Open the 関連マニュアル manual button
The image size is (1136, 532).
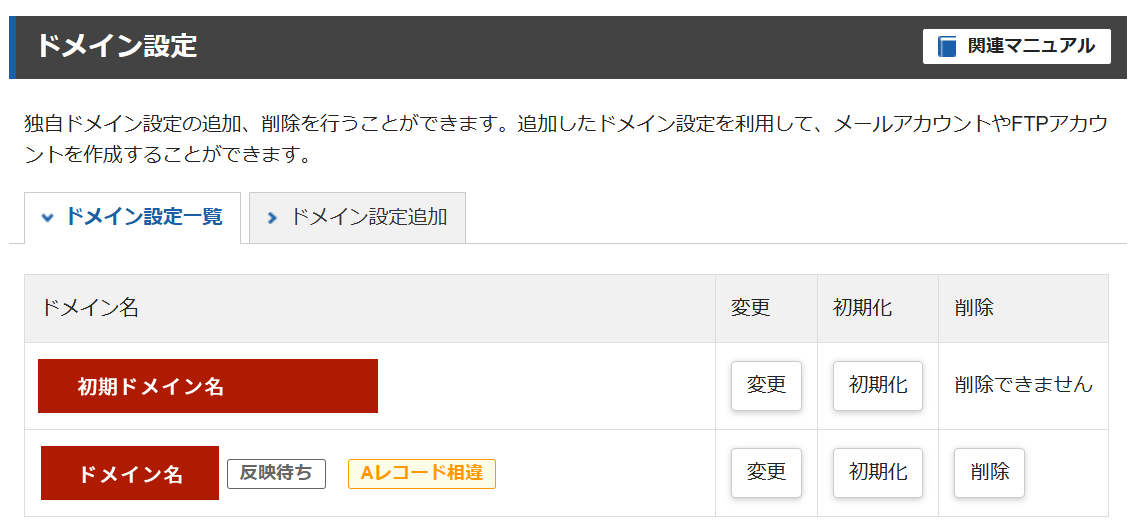(1016, 46)
